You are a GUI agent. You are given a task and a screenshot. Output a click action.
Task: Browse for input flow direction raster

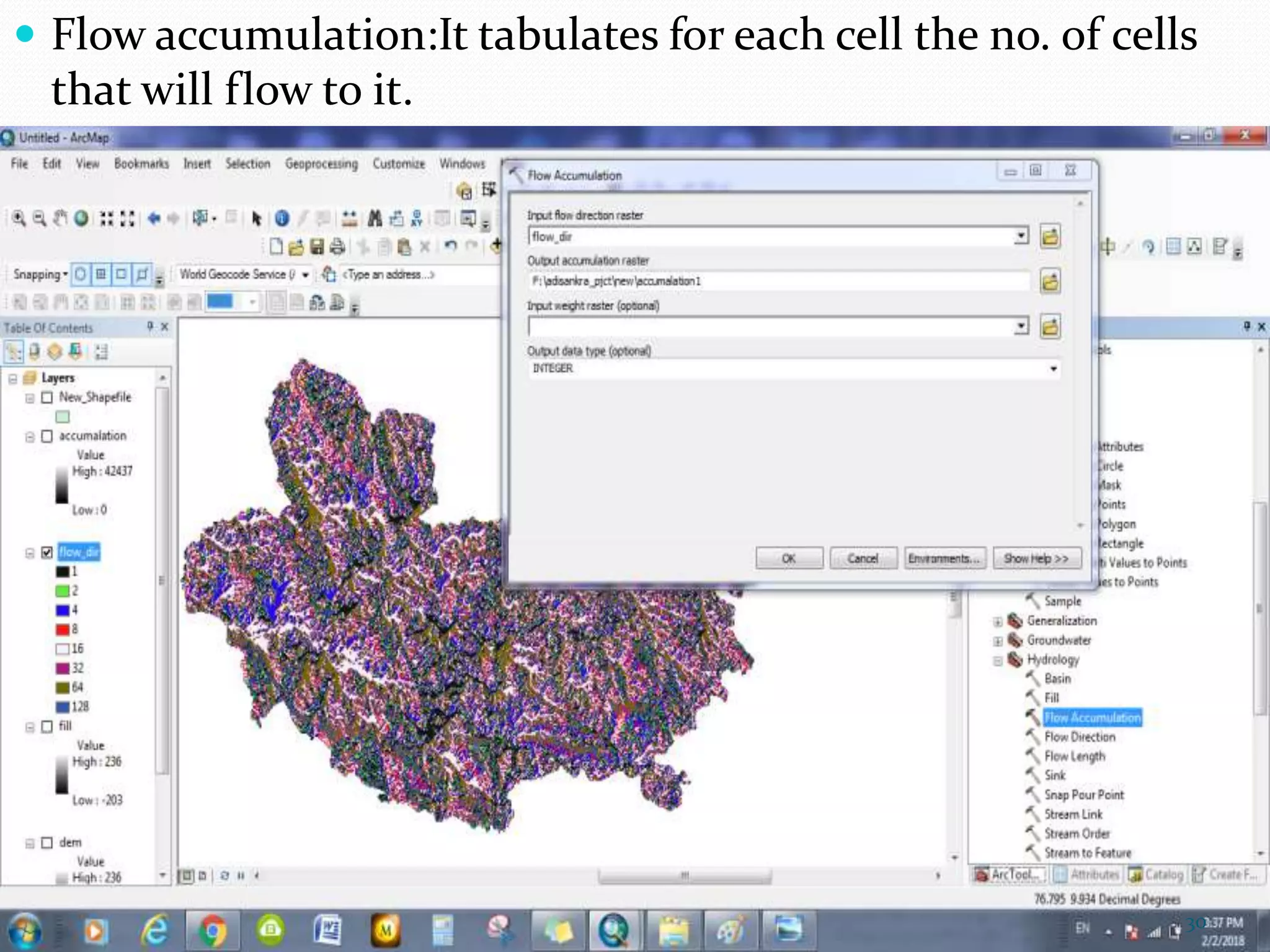[1050, 236]
